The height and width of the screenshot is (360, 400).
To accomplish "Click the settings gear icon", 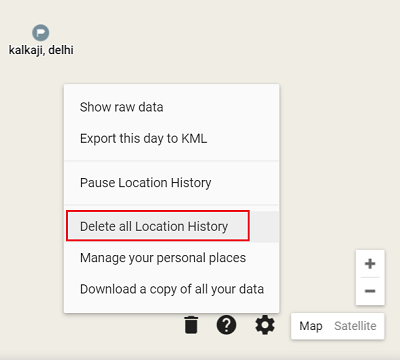I will click(265, 325).
